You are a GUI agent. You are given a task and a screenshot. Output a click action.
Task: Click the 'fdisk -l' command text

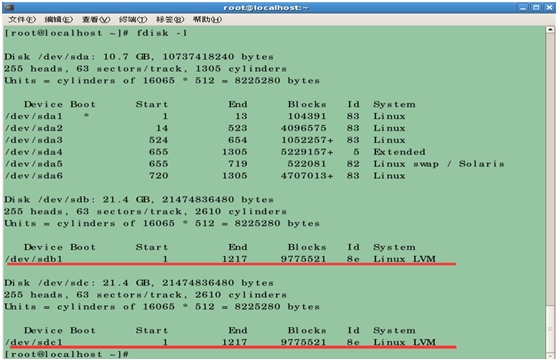tap(162, 33)
